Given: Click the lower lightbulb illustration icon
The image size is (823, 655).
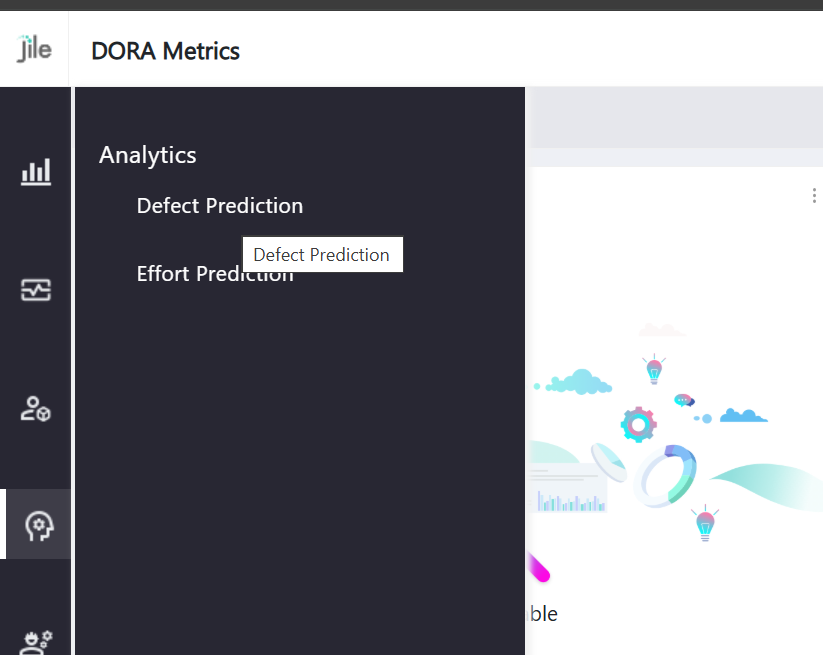Looking at the screenshot, I should (705, 523).
